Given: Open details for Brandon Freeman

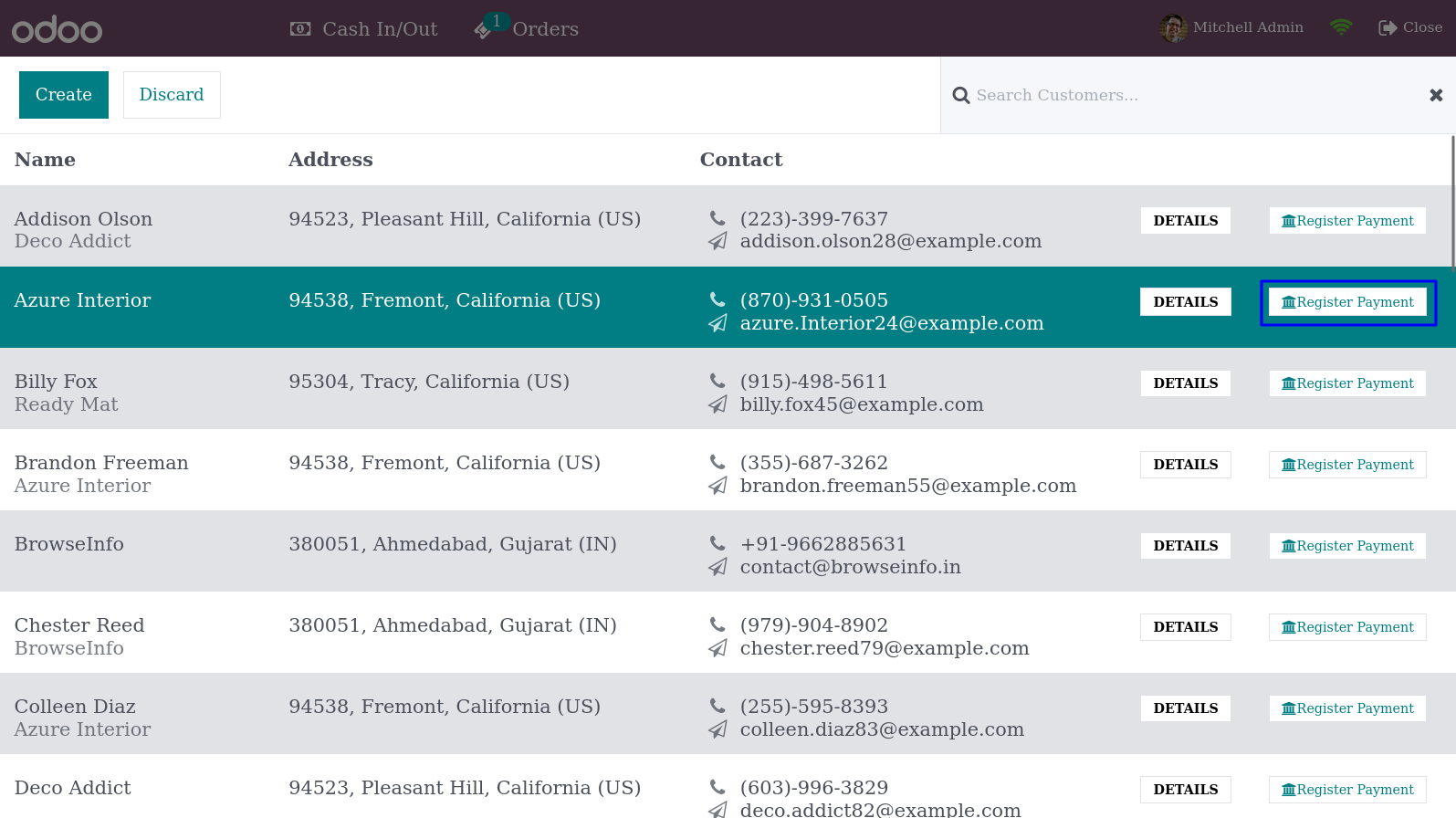Looking at the screenshot, I should (1185, 465).
